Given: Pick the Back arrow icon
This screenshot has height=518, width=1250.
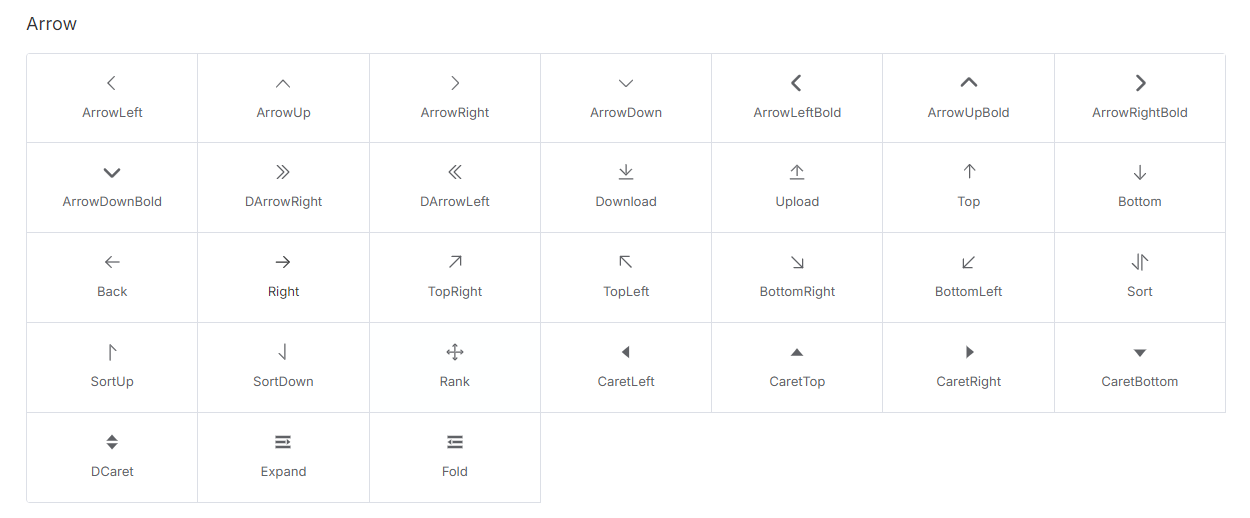Looking at the screenshot, I should click(x=112, y=262).
